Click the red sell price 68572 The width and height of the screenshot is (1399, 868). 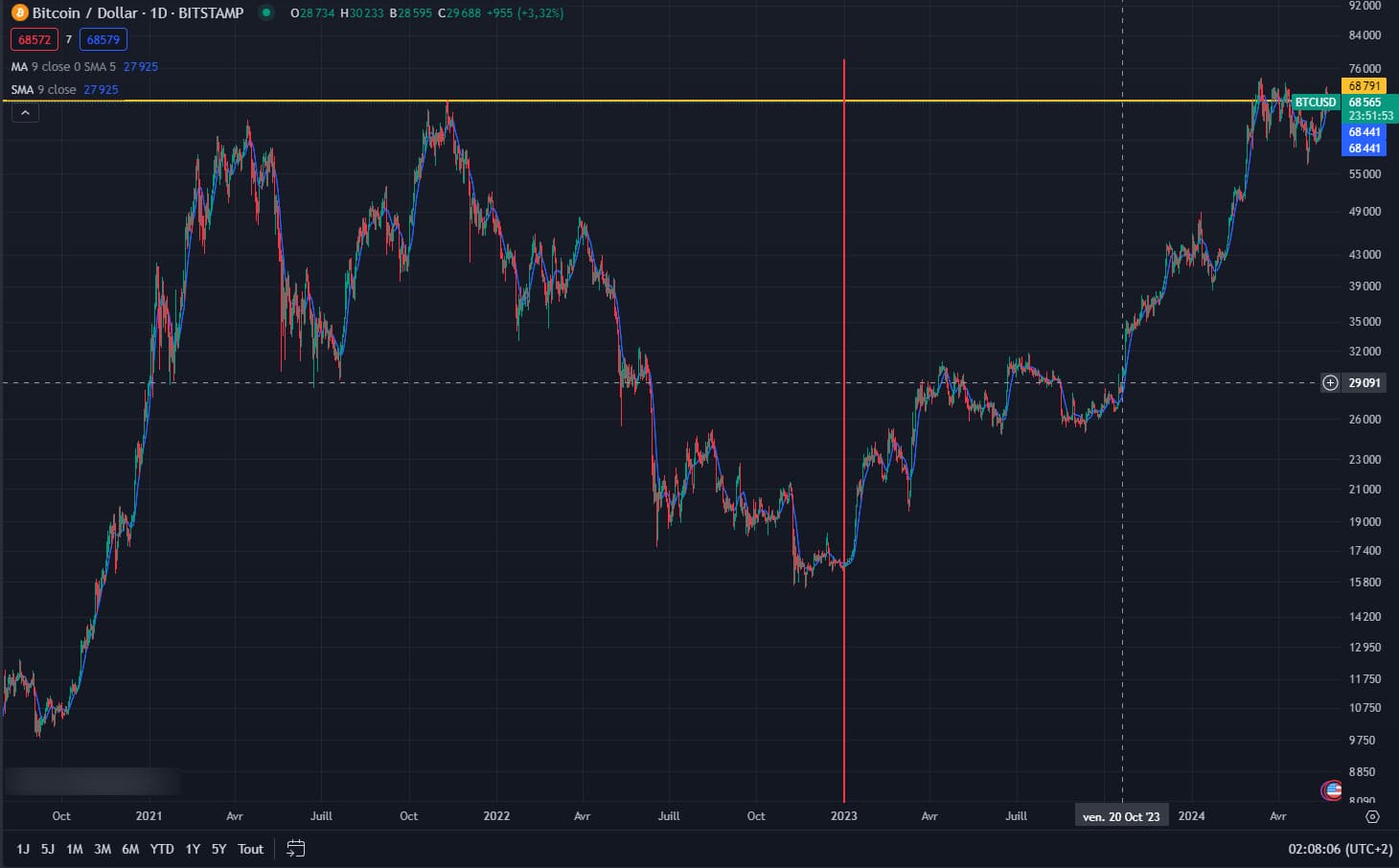pyautogui.click(x=34, y=40)
